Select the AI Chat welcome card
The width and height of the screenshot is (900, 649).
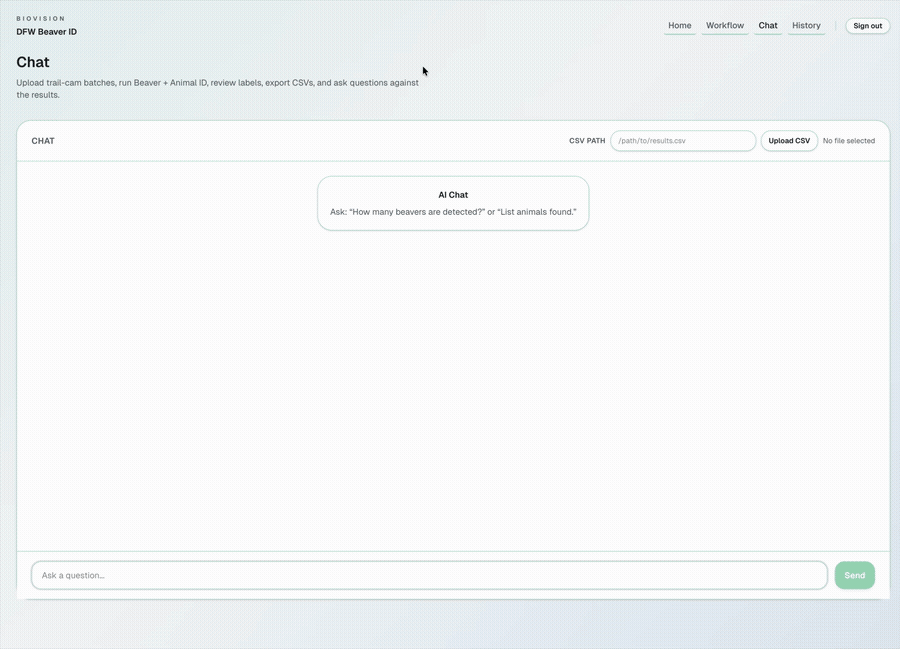click(x=453, y=203)
